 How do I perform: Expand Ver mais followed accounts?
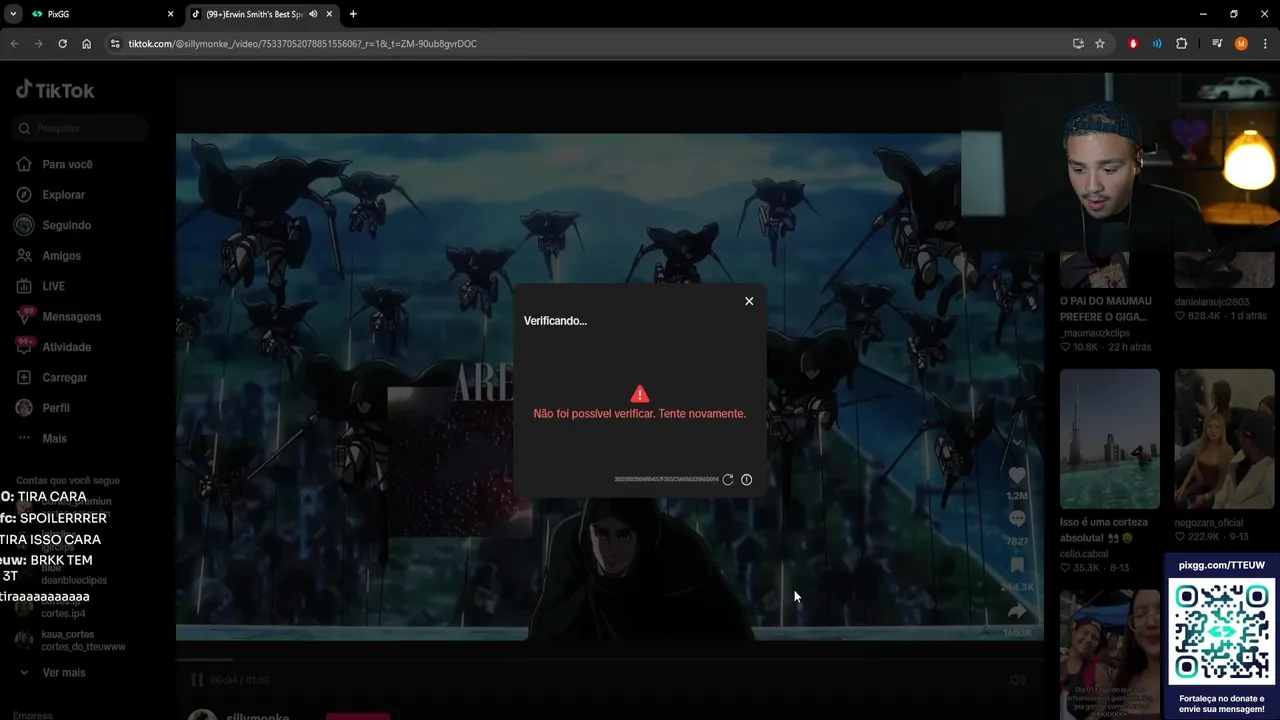[x=64, y=673]
